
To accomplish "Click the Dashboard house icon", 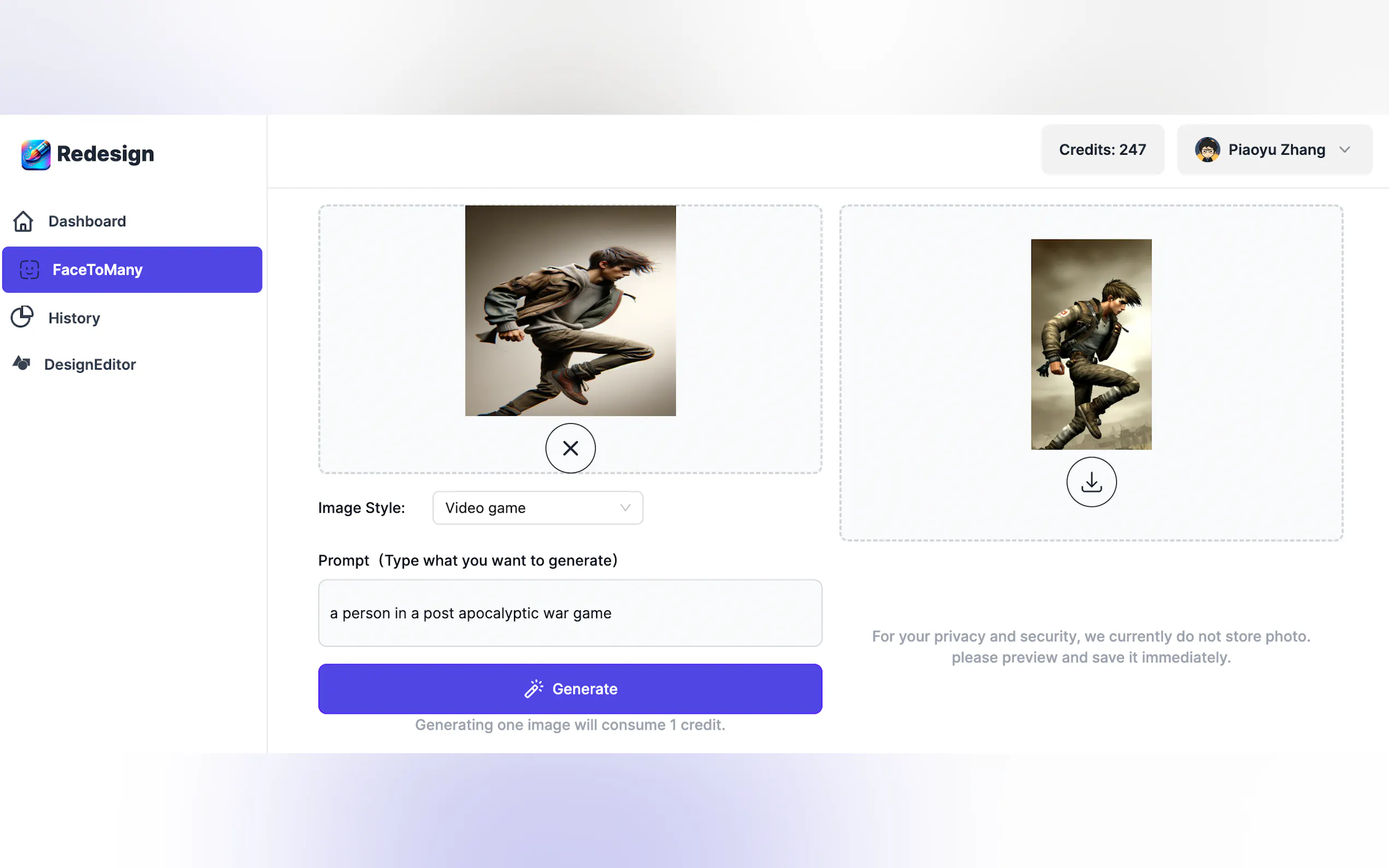I will (23, 221).
